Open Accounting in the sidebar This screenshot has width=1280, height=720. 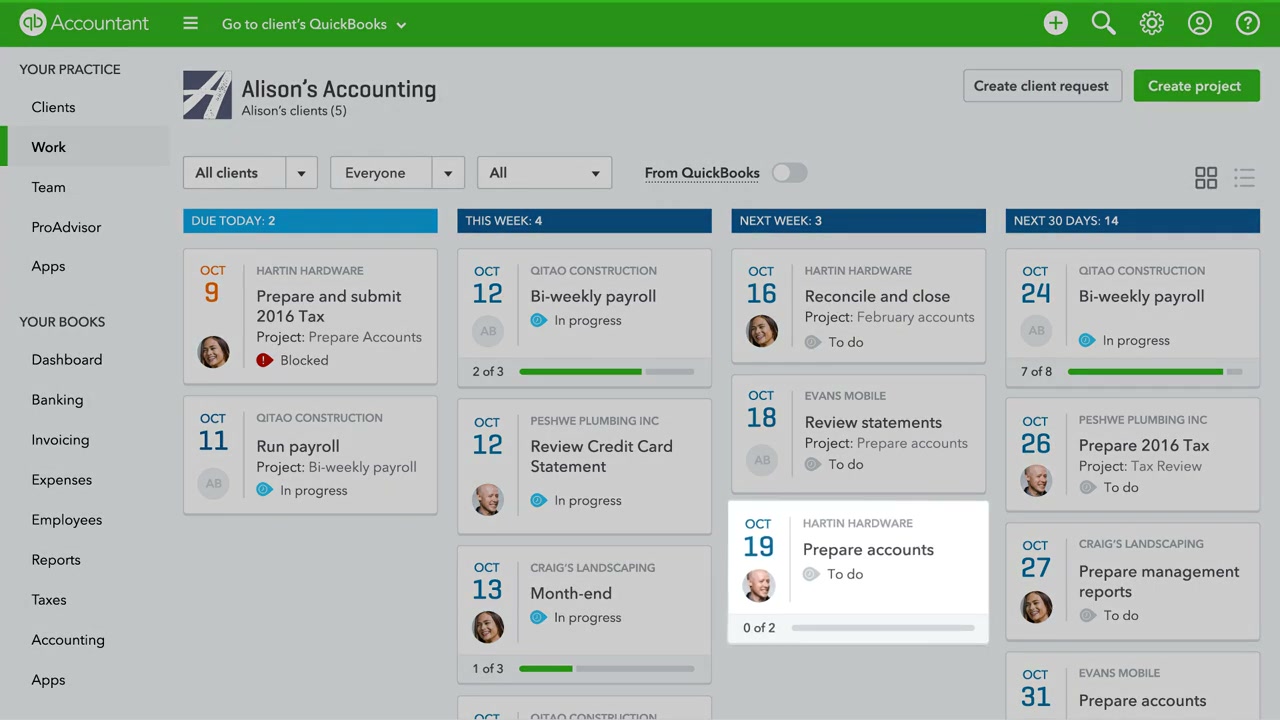(x=67, y=640)
